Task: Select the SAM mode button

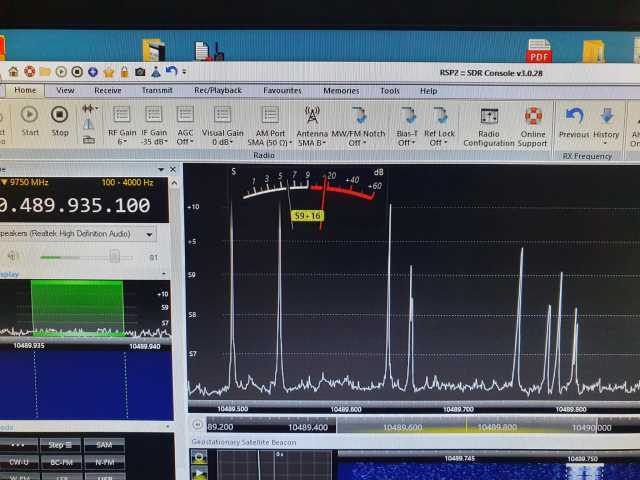Action: click(104, 444)
